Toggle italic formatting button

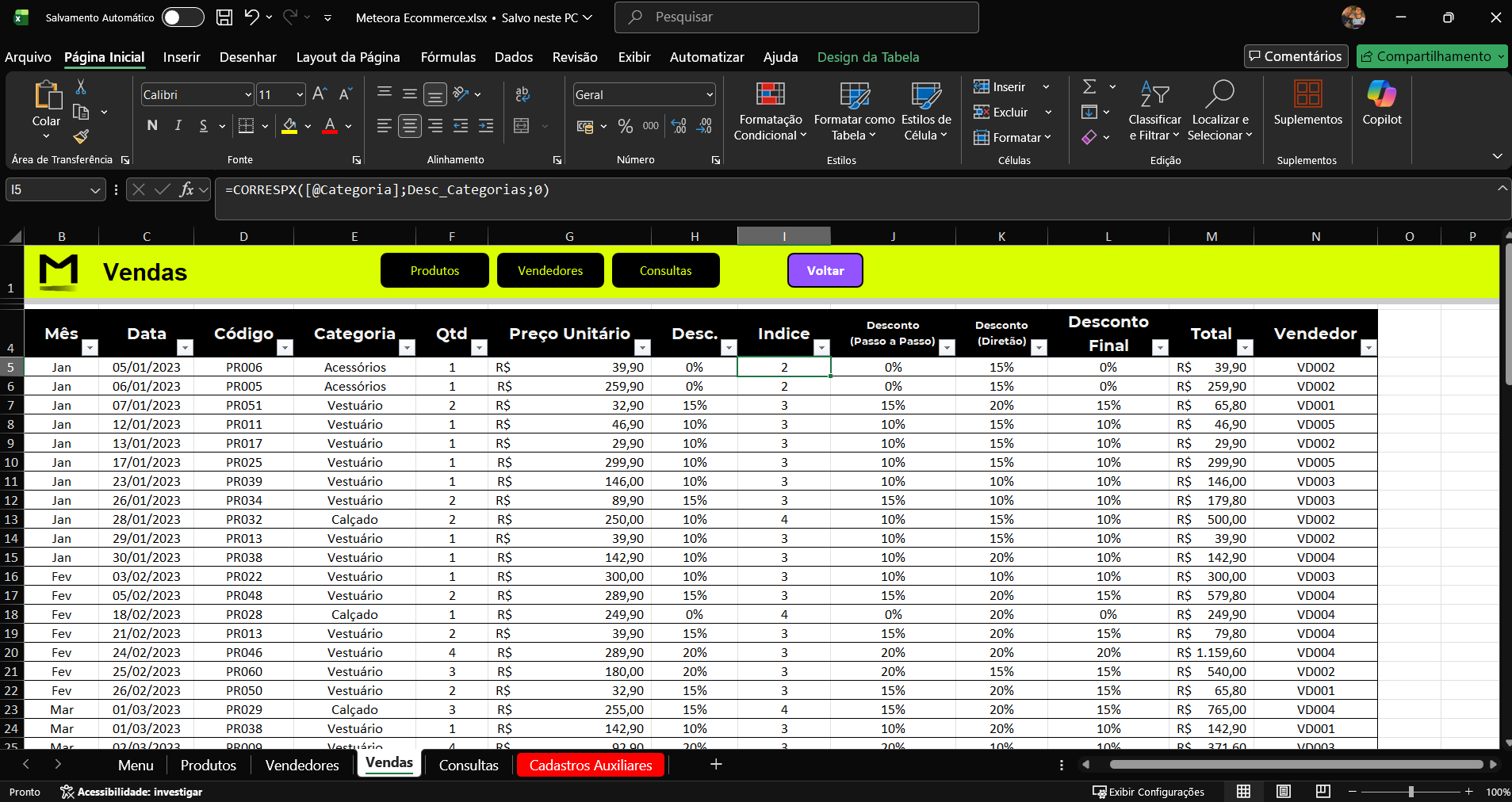point(178,125)
